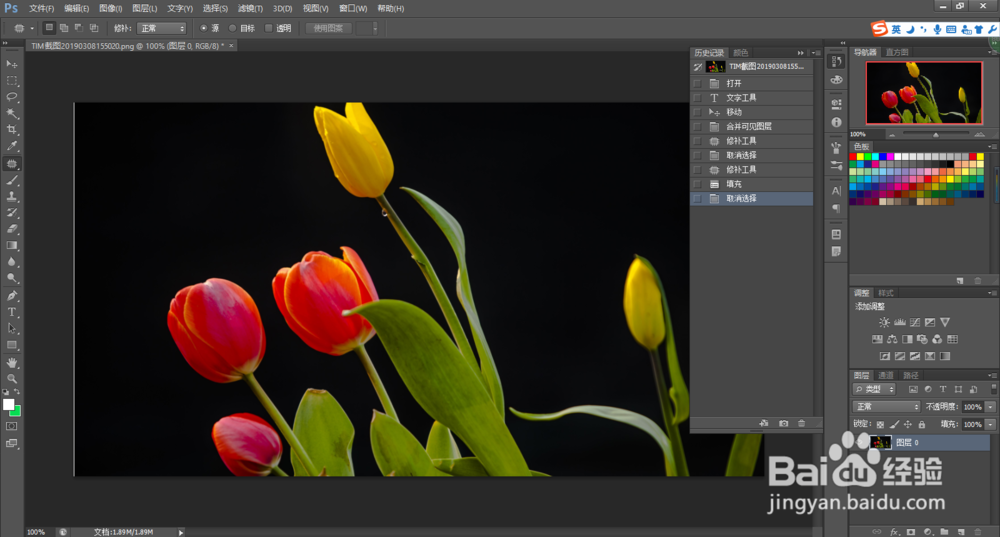
Task: Toggle Quick Mask mode icon
Action: 11,426
